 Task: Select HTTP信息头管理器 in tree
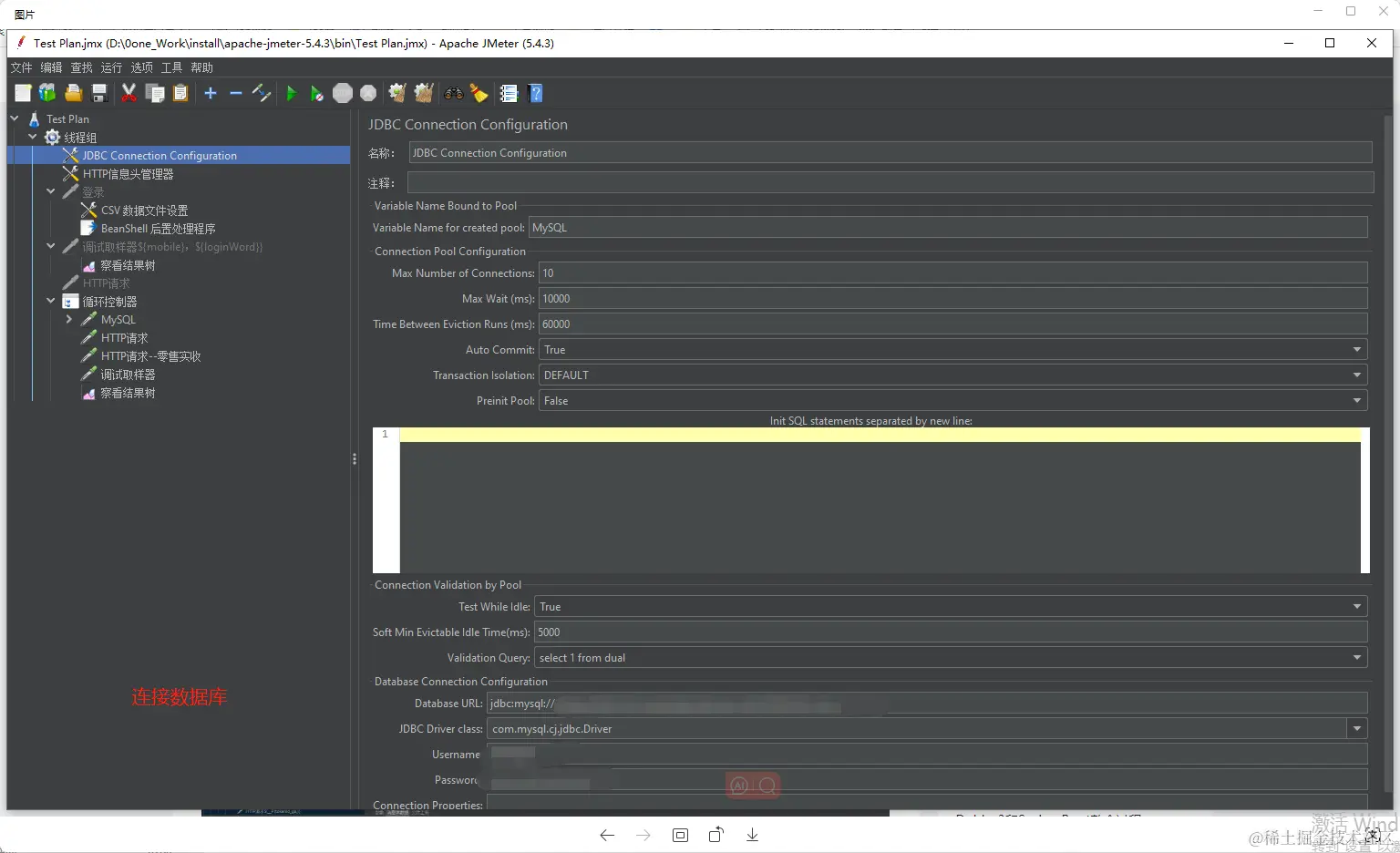point(128,174)
